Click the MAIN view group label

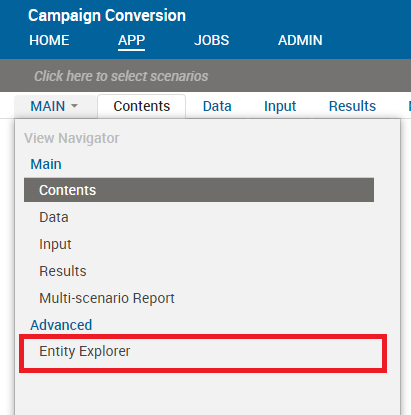tap(48, 106)
